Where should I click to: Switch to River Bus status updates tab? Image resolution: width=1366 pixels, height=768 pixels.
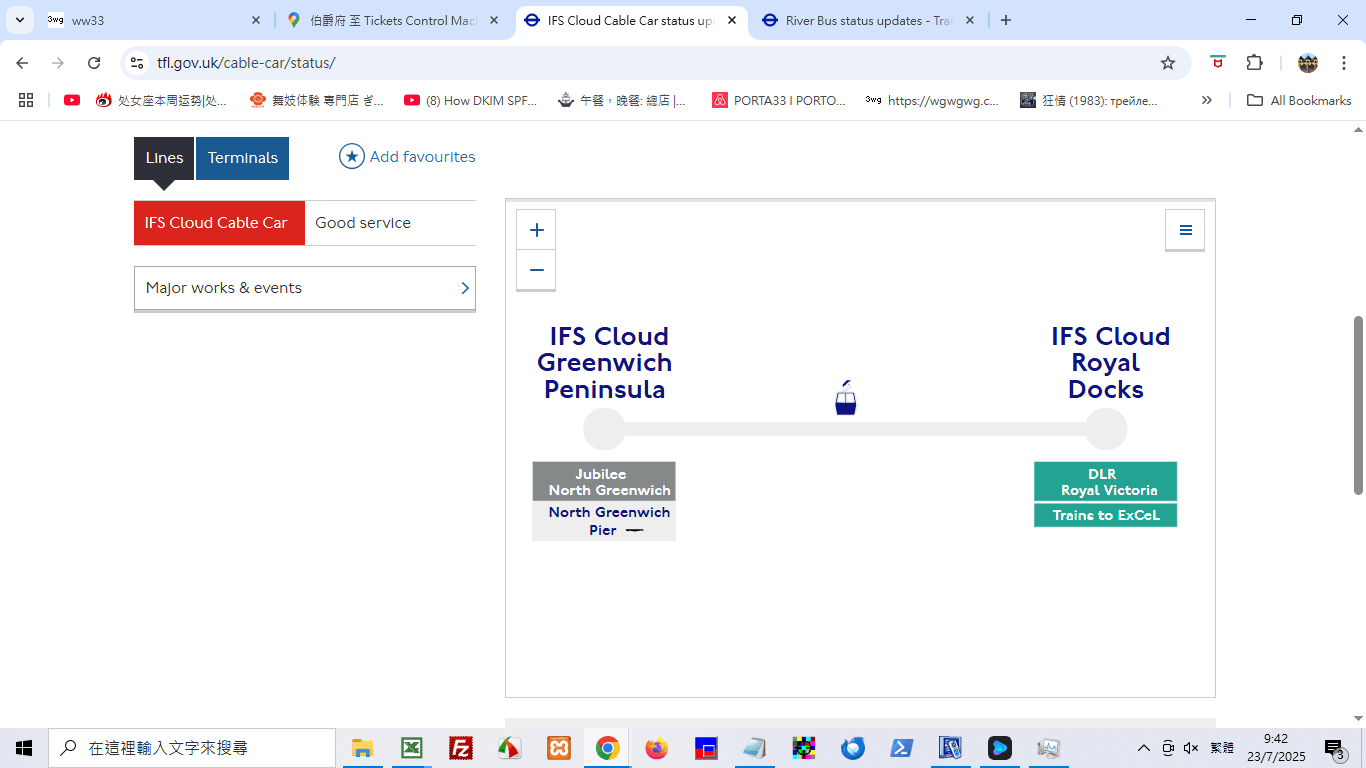pyautogui.click(x=866, y=20)
